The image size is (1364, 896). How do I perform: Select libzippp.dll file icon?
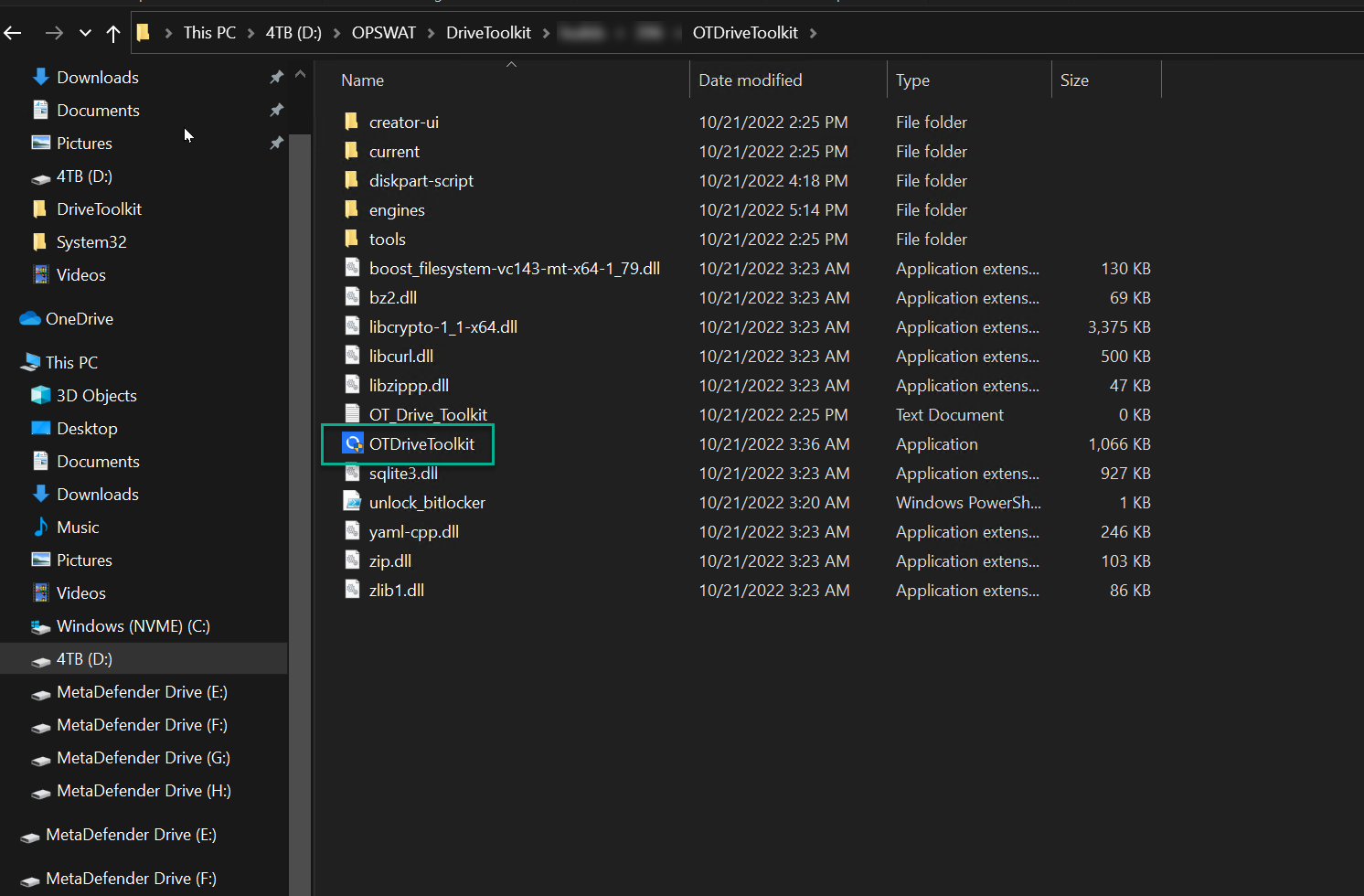pos(352,385)
